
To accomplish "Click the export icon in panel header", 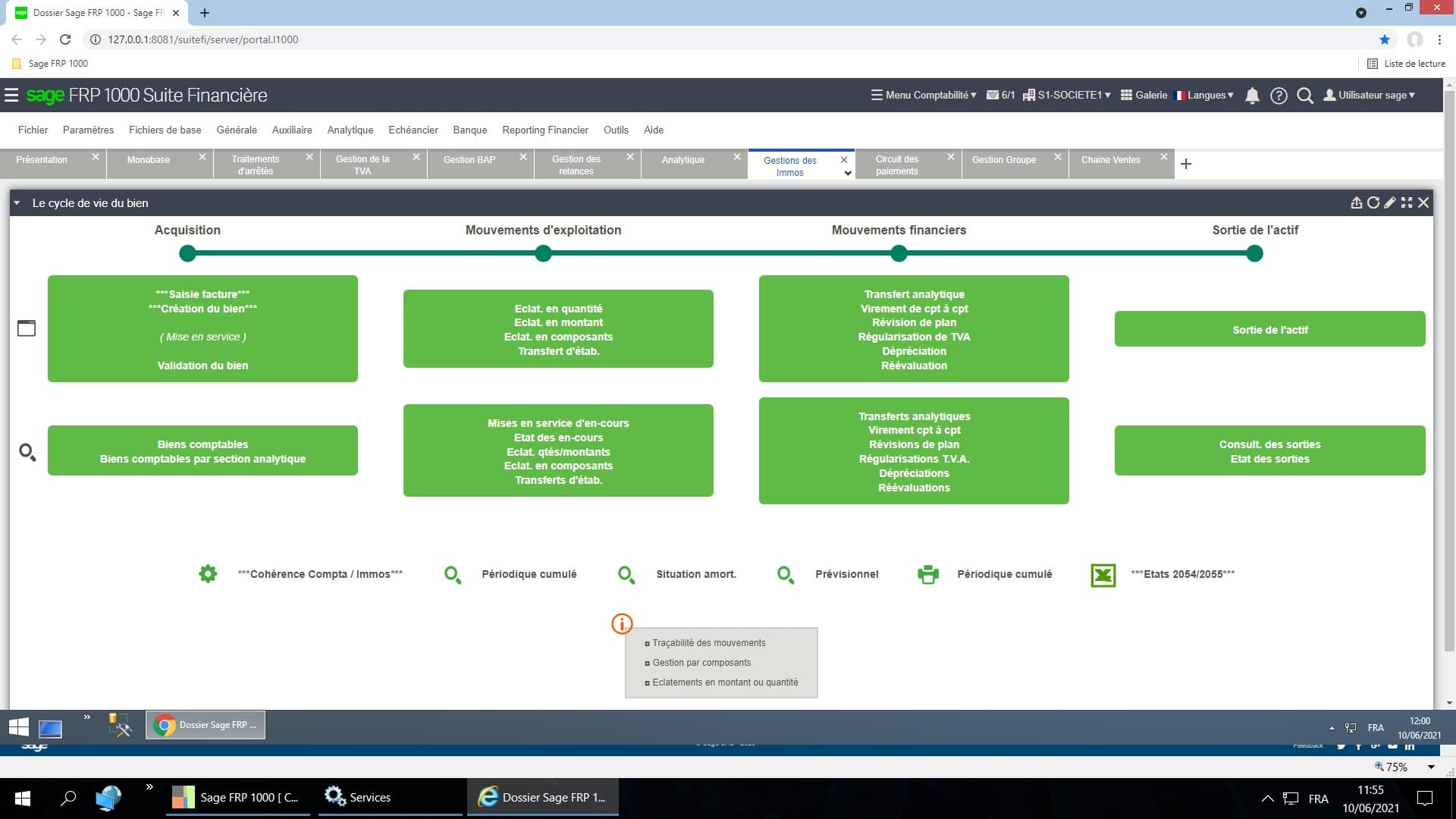I will click(1356, 202).
